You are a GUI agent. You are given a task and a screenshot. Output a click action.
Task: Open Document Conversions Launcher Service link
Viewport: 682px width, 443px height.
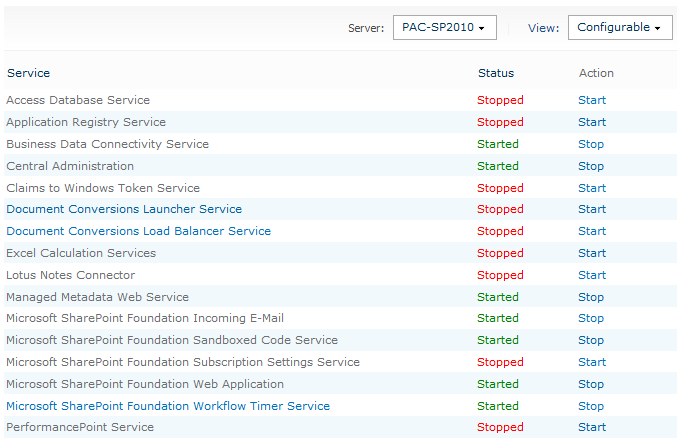[124, 209]
